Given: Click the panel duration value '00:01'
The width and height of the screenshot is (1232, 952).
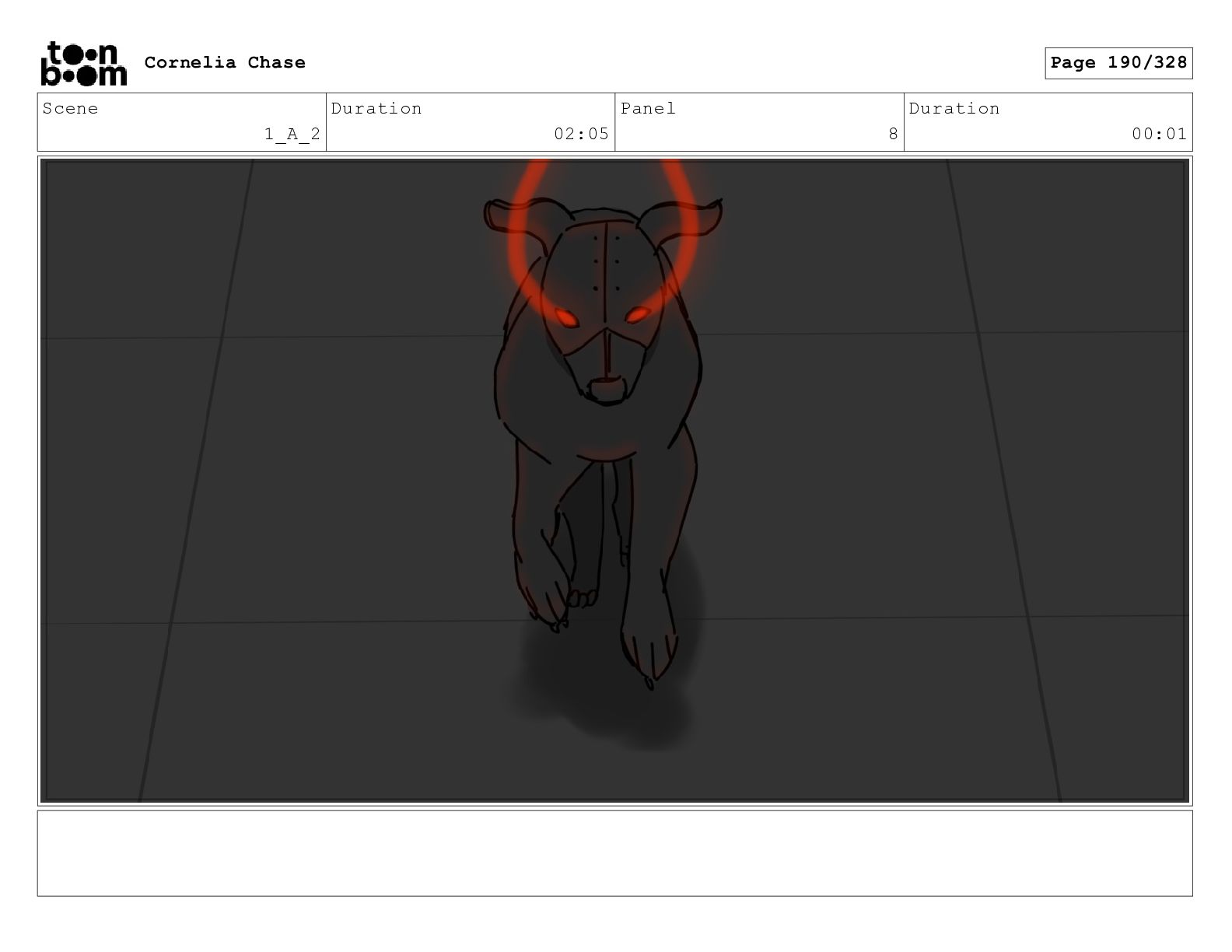Looking at the screenshot, I should point(1159,134).
